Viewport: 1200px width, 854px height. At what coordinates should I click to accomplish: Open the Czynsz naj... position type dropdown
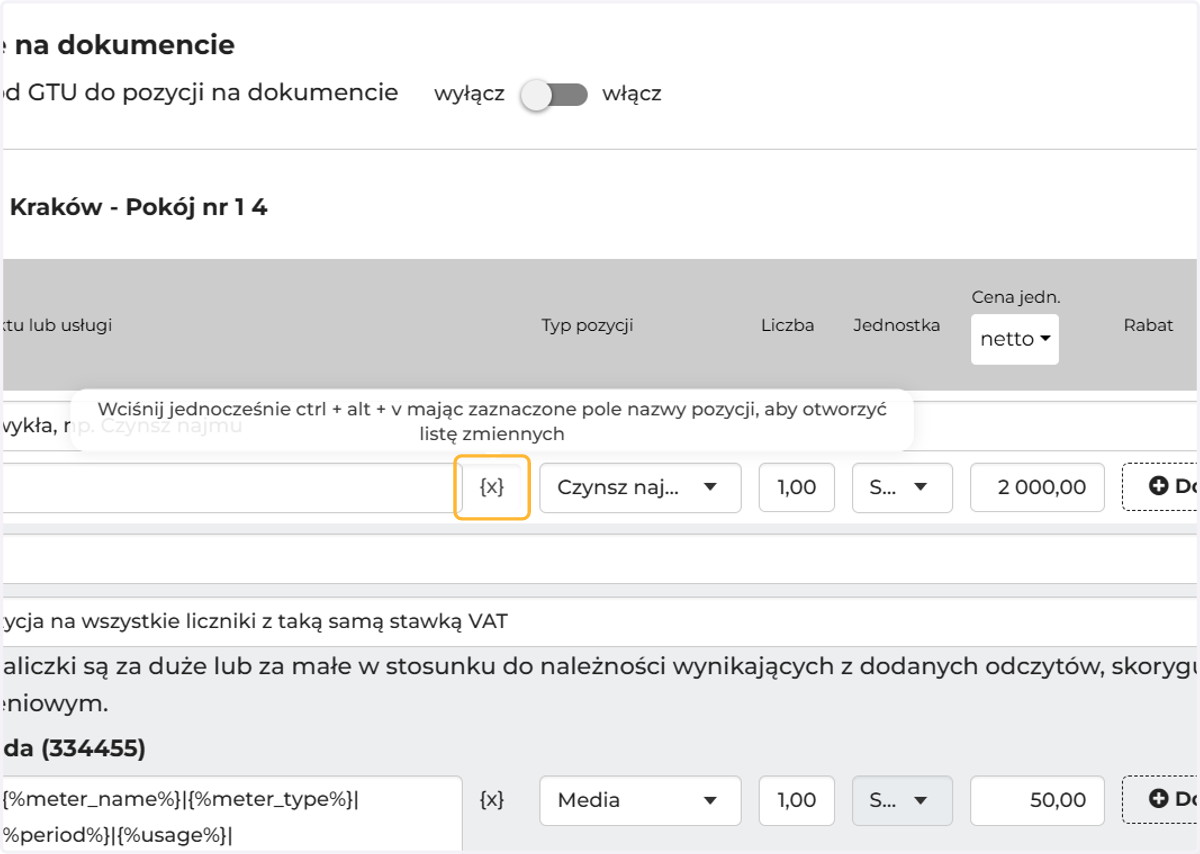(x=640, y=487)
